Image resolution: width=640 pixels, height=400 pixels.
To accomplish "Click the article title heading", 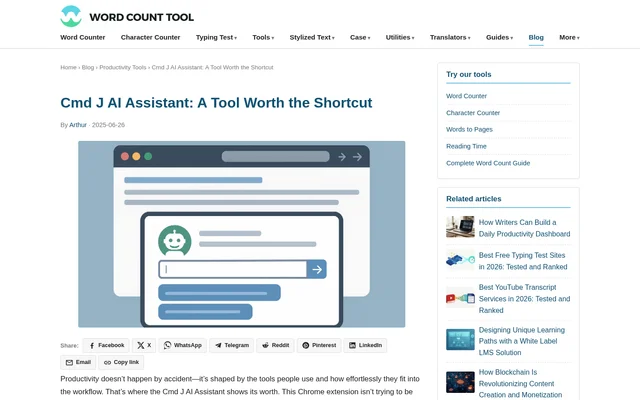I will tap(216, 103).
